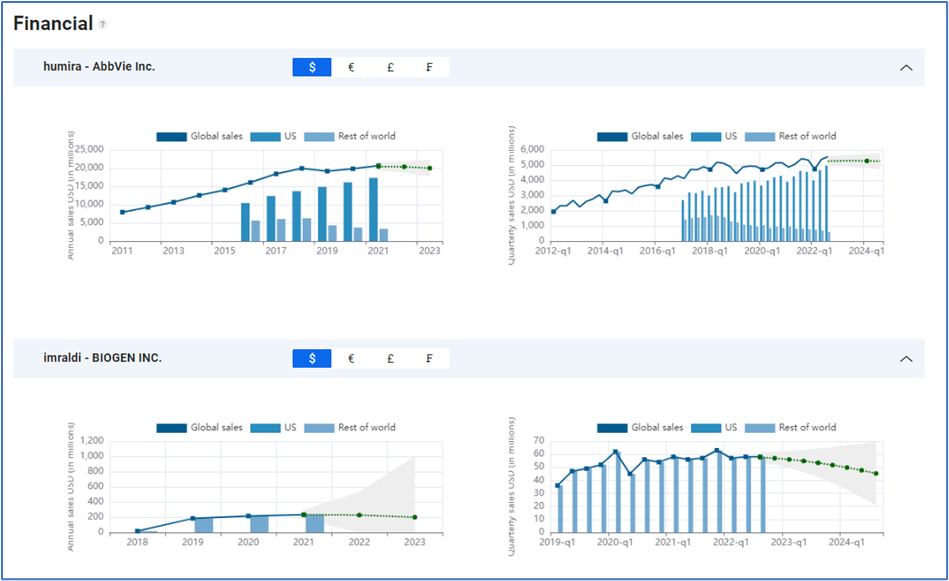Toggle US legend in humira quarterly chart

point(714,136)
